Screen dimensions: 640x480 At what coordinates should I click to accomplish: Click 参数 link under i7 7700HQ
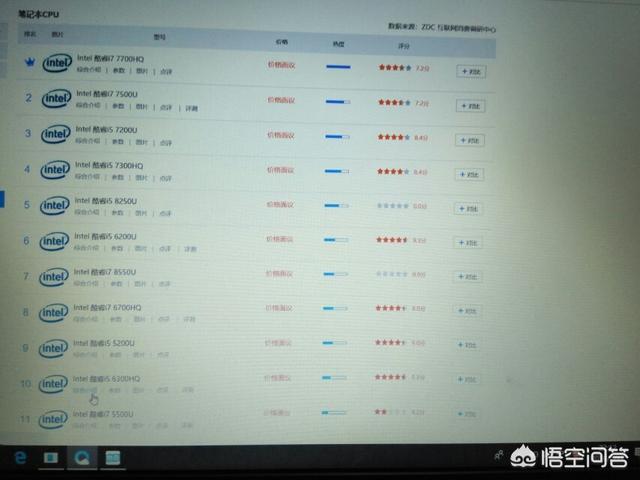(119, 71)
